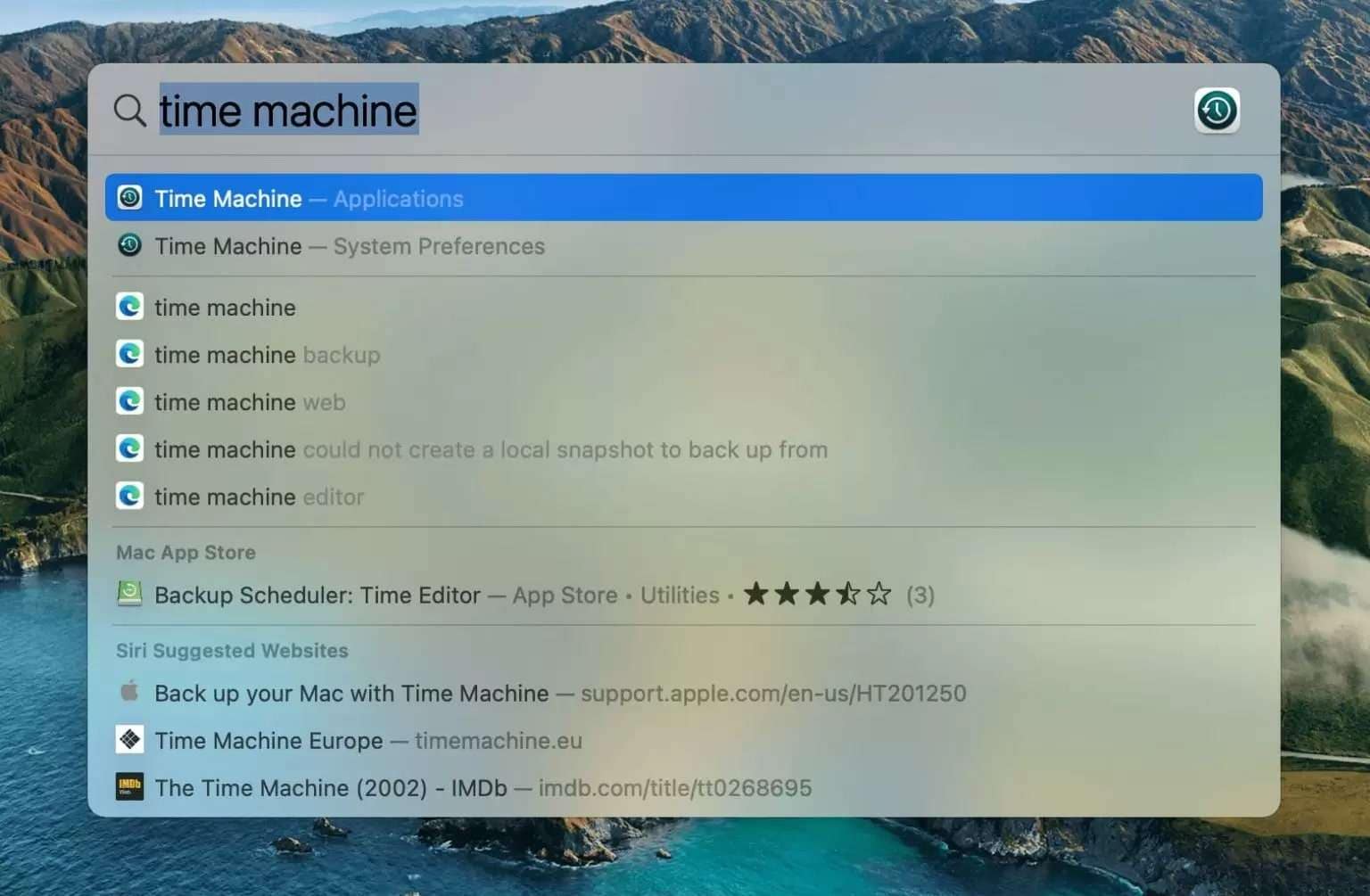This screenshot has height=896, width=1370.
Task: Open Time Machine Europe website result
Action: (x=683, y=740)
